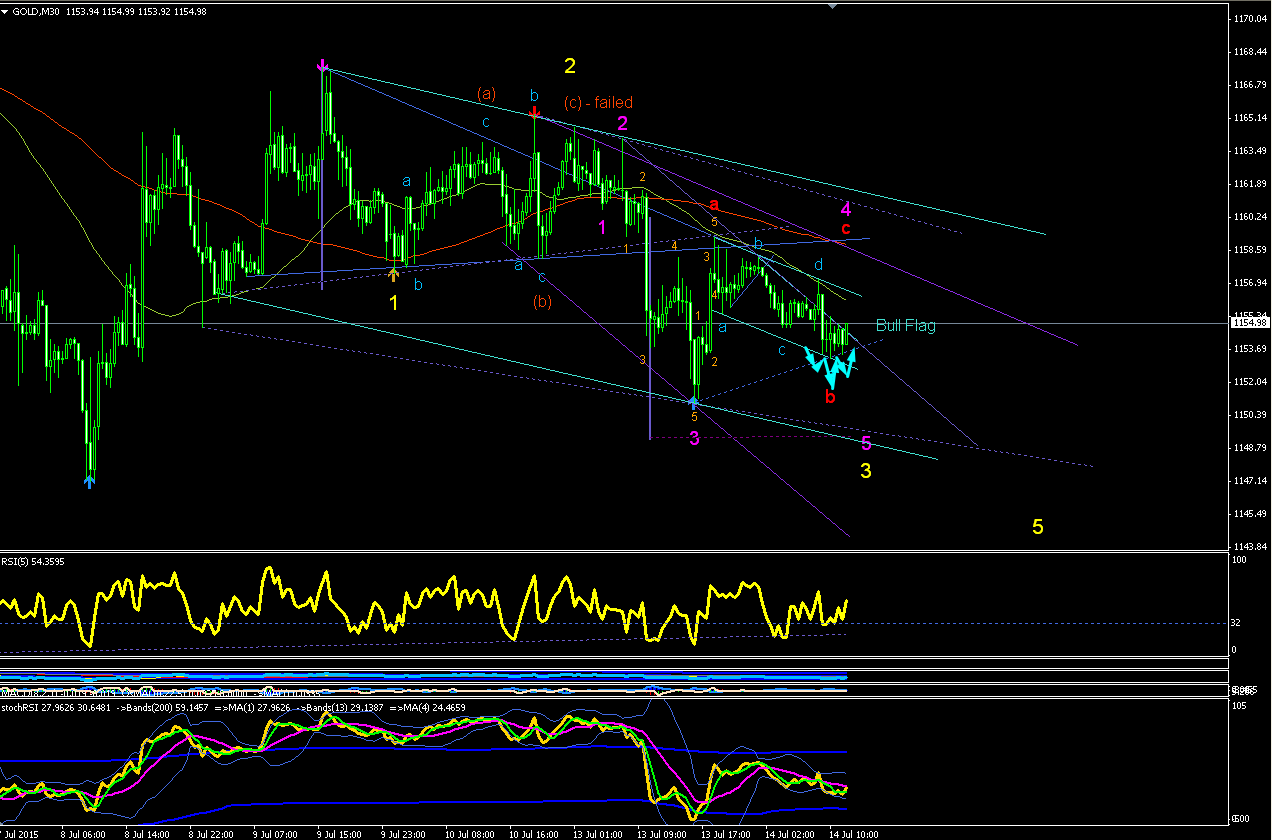The width and height of the screenshot is (1272, 840).
Task: Click the 1150.39 price axis label
Action: click(x=1249, y=414)
